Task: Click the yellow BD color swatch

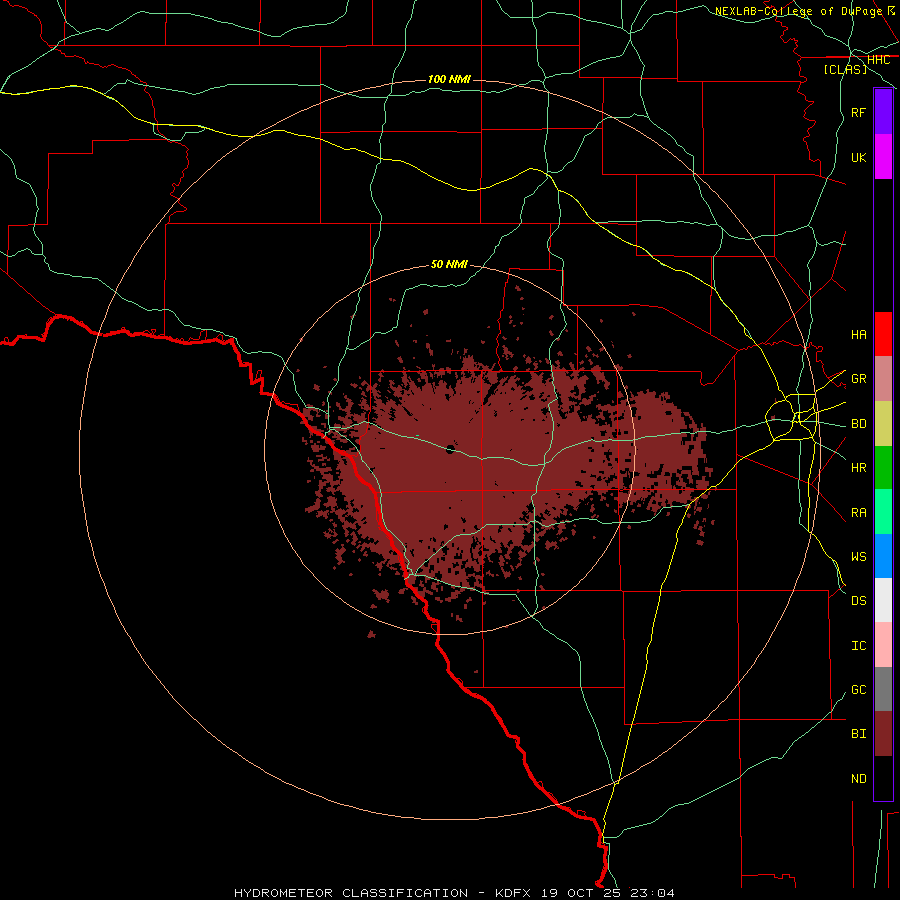Action: pyautogui.click(x=883, y=424)
